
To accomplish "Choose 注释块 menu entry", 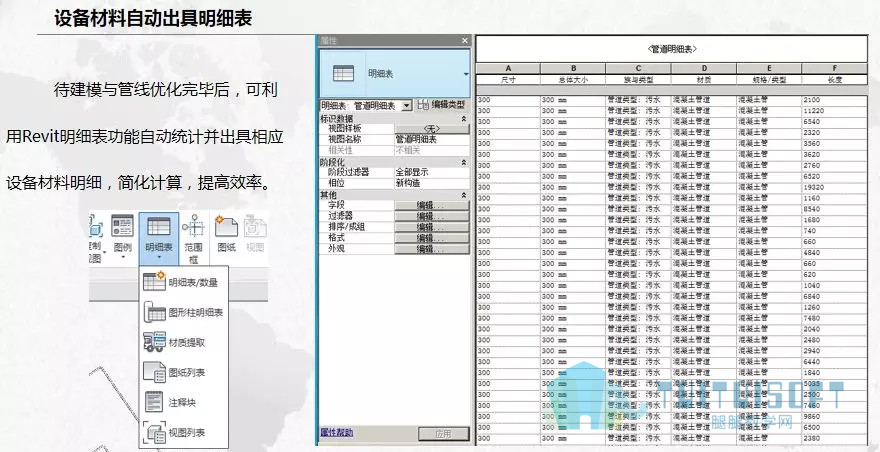I will pos(182,403).
